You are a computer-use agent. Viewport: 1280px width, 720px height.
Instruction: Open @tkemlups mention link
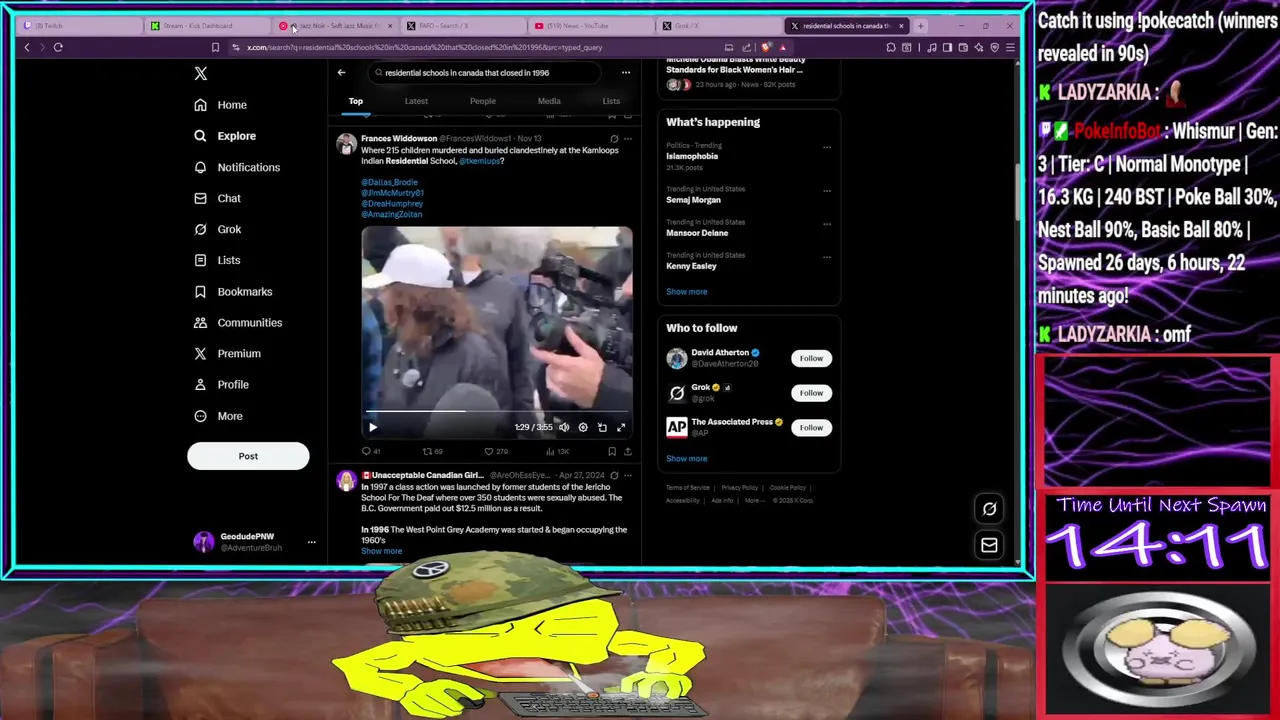click(479, 161)
